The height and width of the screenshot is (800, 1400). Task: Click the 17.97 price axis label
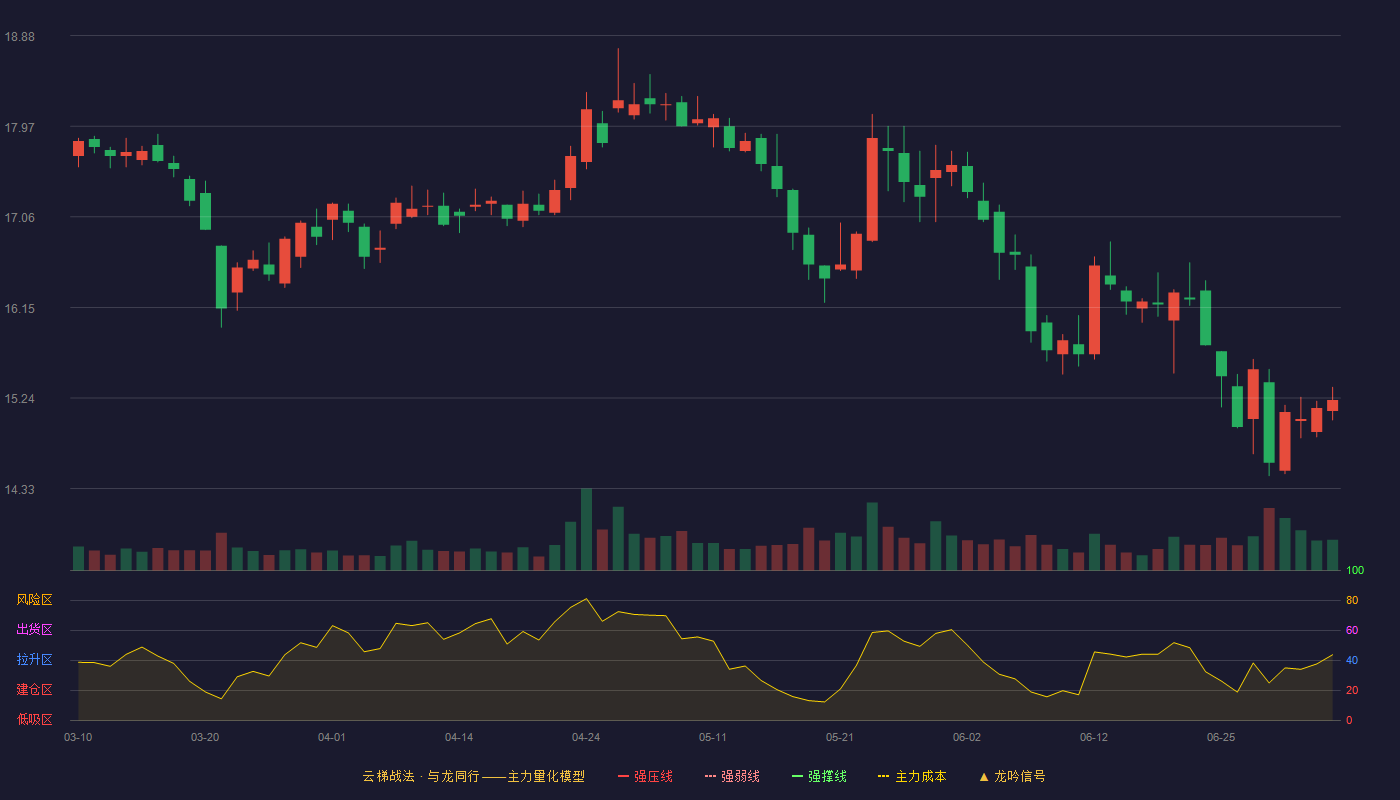coord(19,127)
